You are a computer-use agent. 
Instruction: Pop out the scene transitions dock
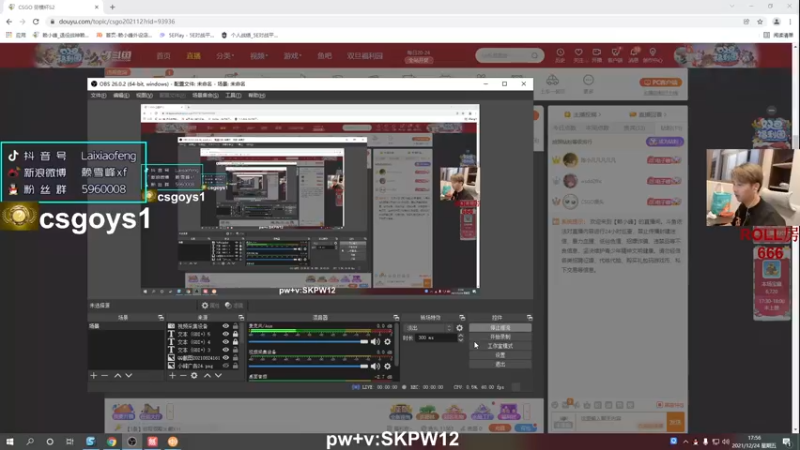(462, 317)
